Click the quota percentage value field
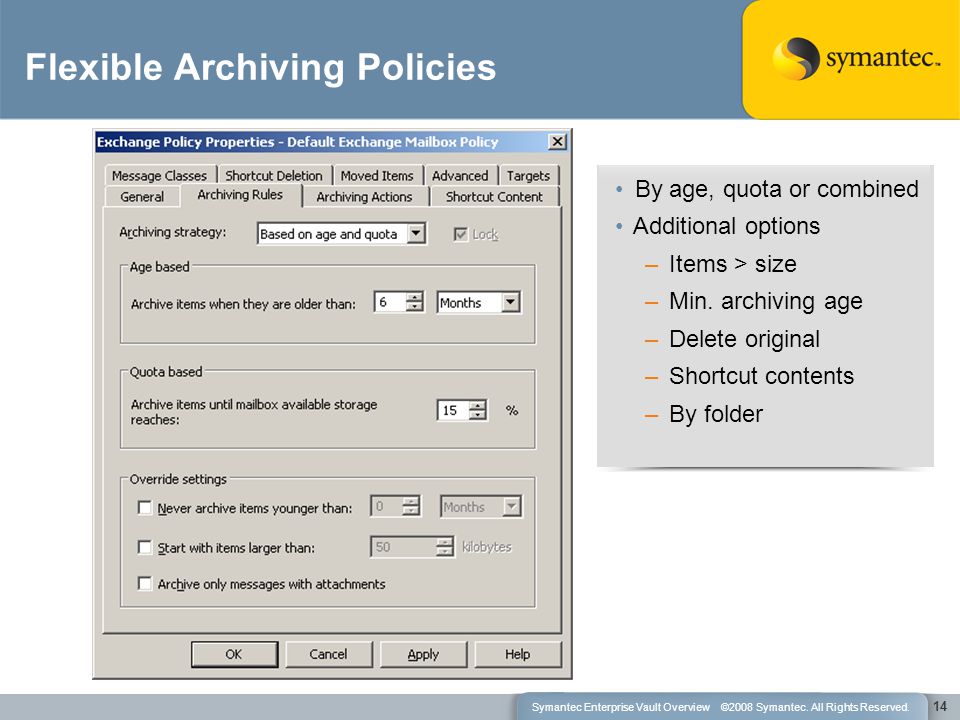Viewport: 960px width, 720px height. tap(453, 410)
